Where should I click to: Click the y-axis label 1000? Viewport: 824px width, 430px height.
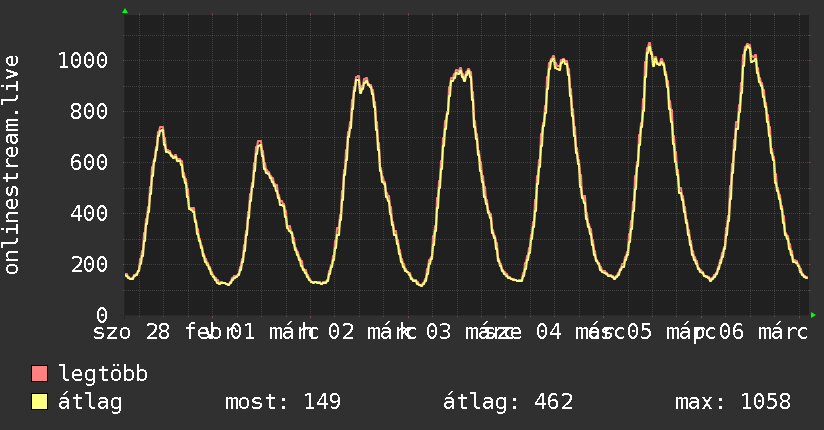[x=83, y=60]
